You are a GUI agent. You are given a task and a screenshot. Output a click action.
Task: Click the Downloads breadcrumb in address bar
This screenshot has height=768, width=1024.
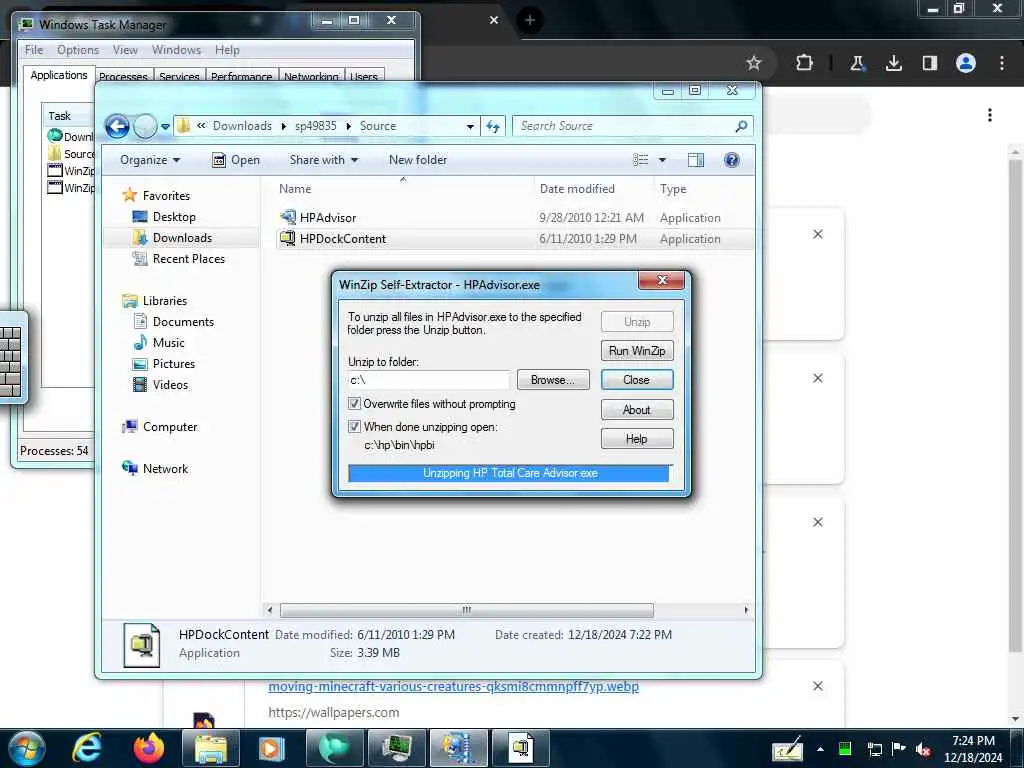[x=242, y=126]
